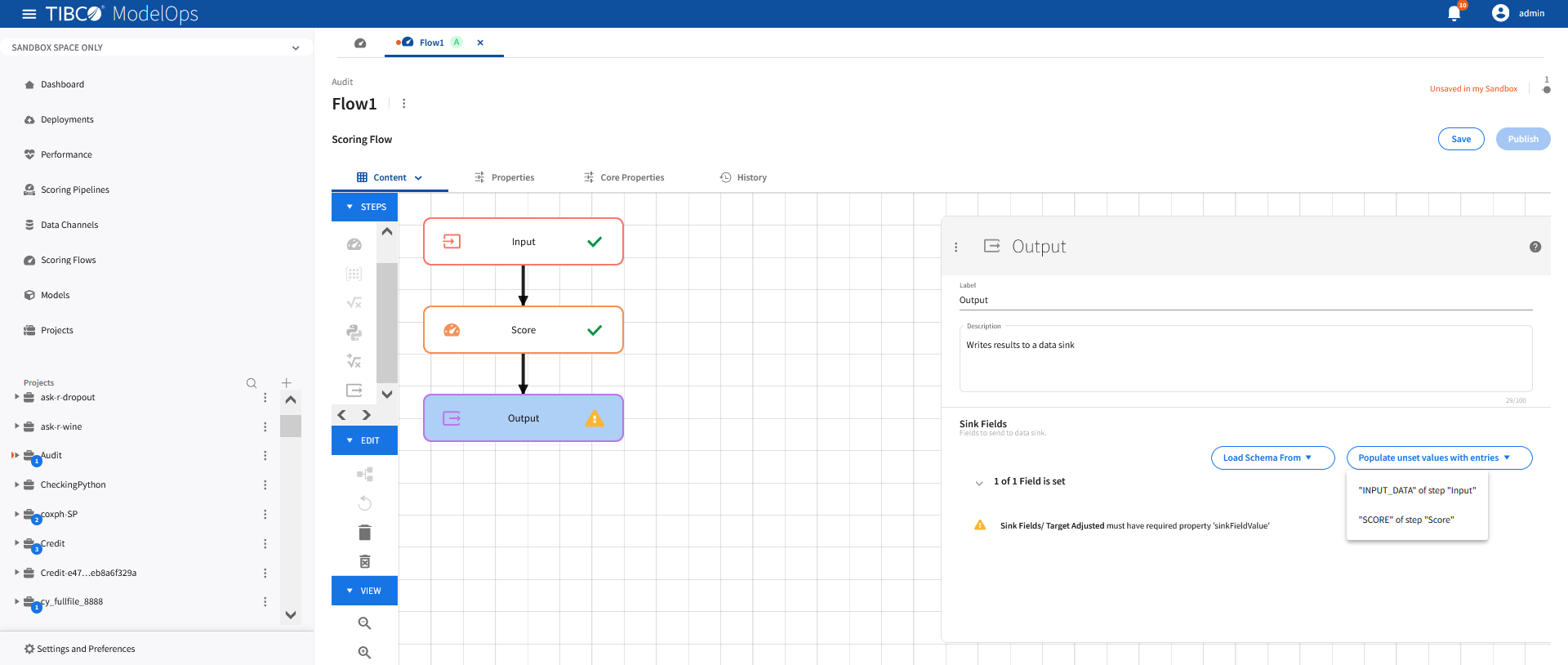
Task: Expand the 1 of 1 Field is set row
Action: coord(979,483)
